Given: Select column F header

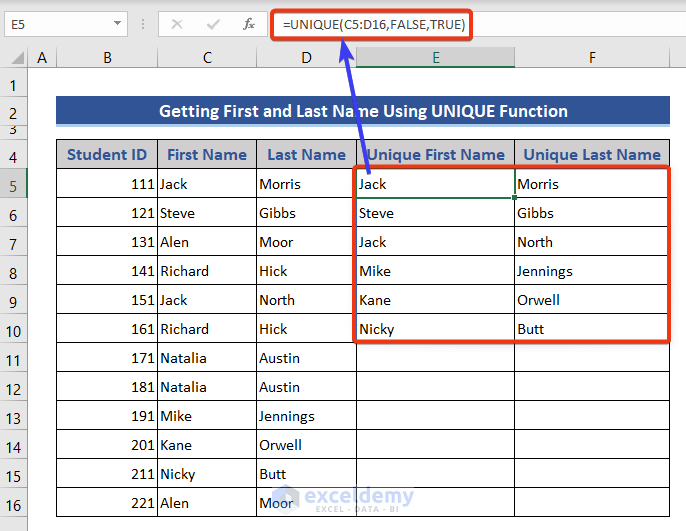Looking at the screenshot, I should coord(592,57).
